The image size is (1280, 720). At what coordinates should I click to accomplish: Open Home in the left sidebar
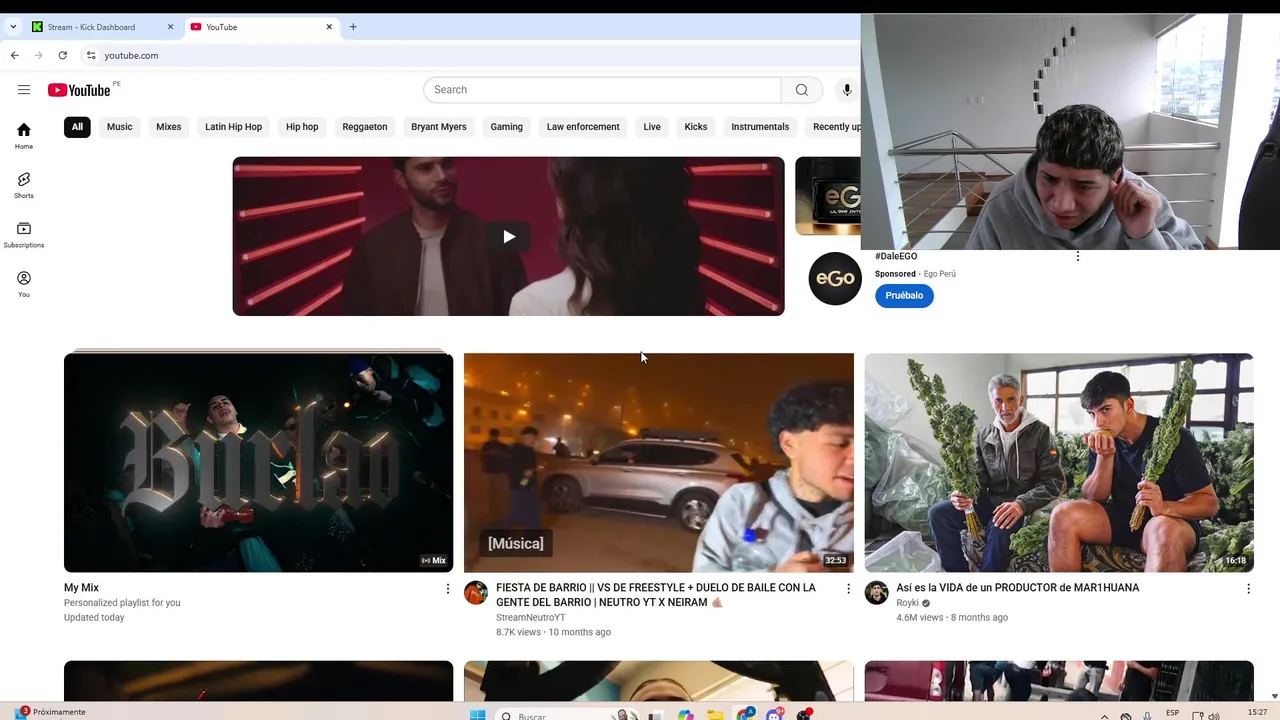24,136
